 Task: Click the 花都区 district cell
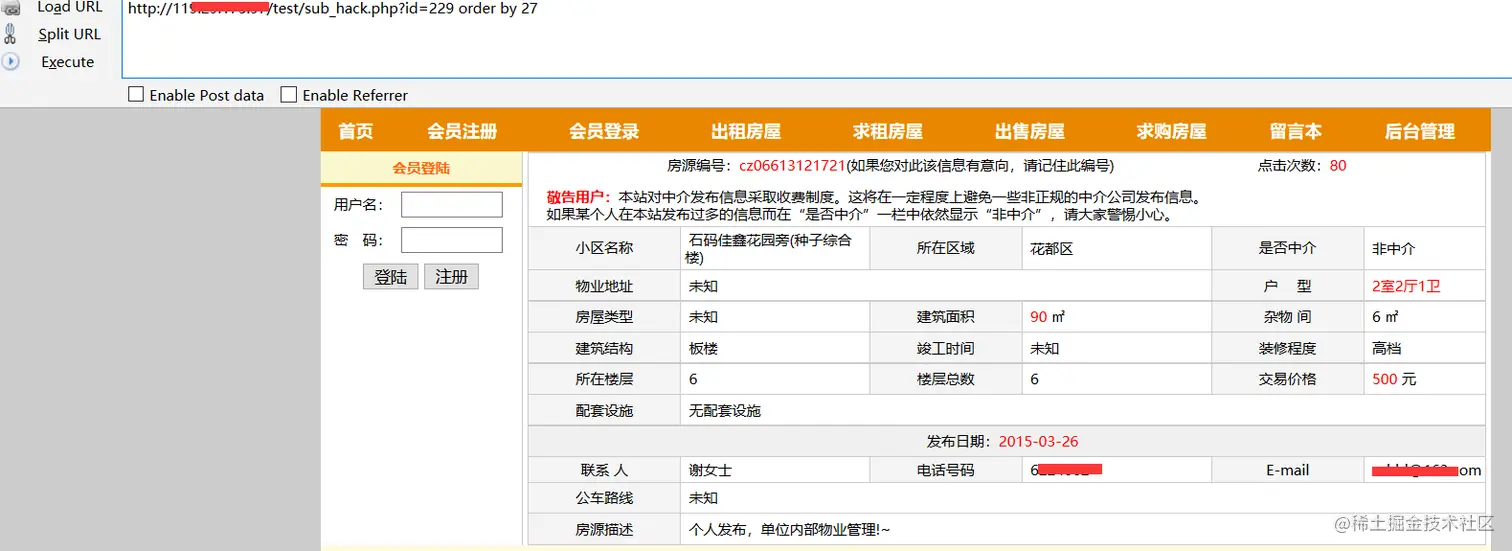pyautogui.click(x=1117, y=249)
